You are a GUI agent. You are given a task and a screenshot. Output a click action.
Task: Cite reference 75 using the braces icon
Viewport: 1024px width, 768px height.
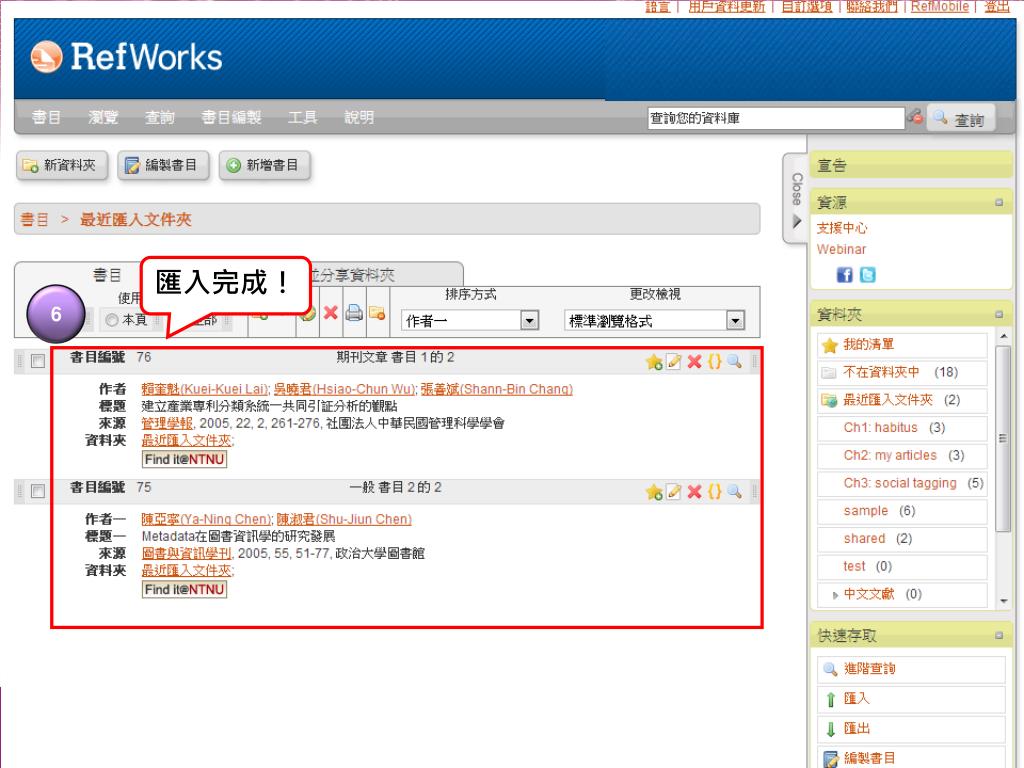point(714,491)
